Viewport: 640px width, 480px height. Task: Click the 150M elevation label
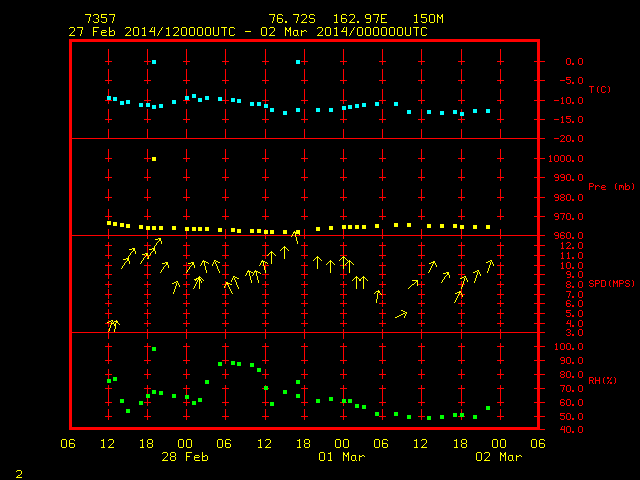428,19
